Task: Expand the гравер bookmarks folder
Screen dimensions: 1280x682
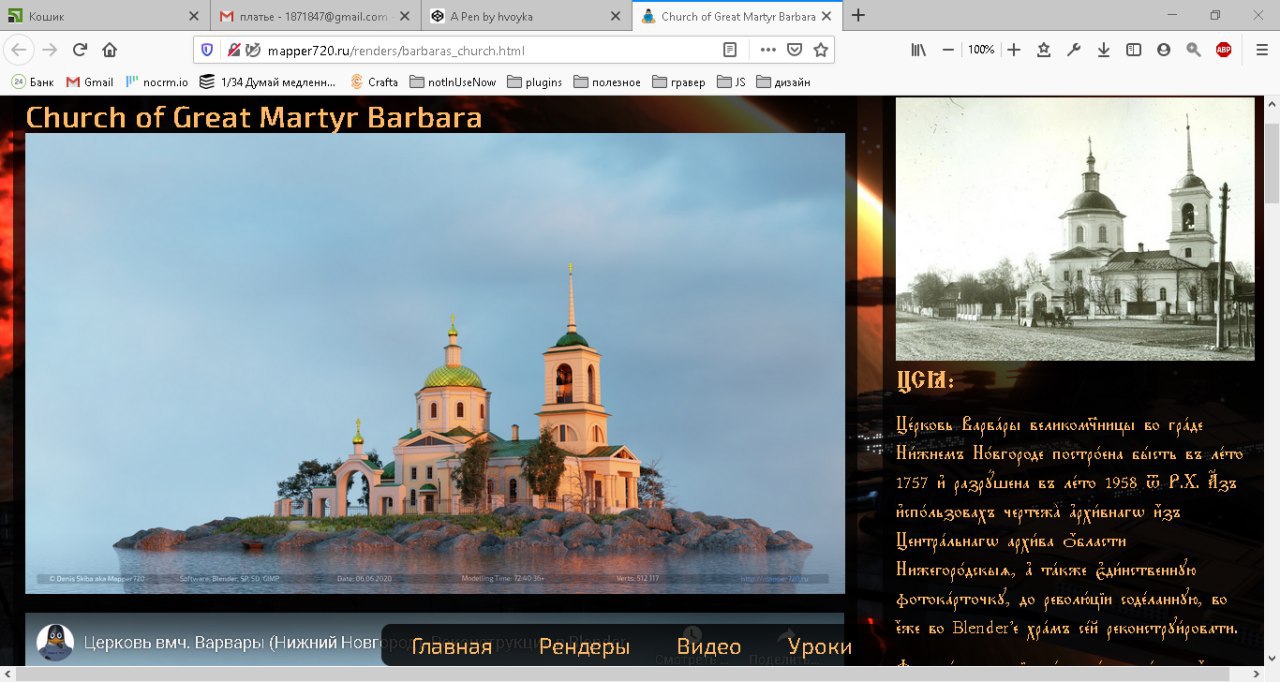Action: coord(679,82)
